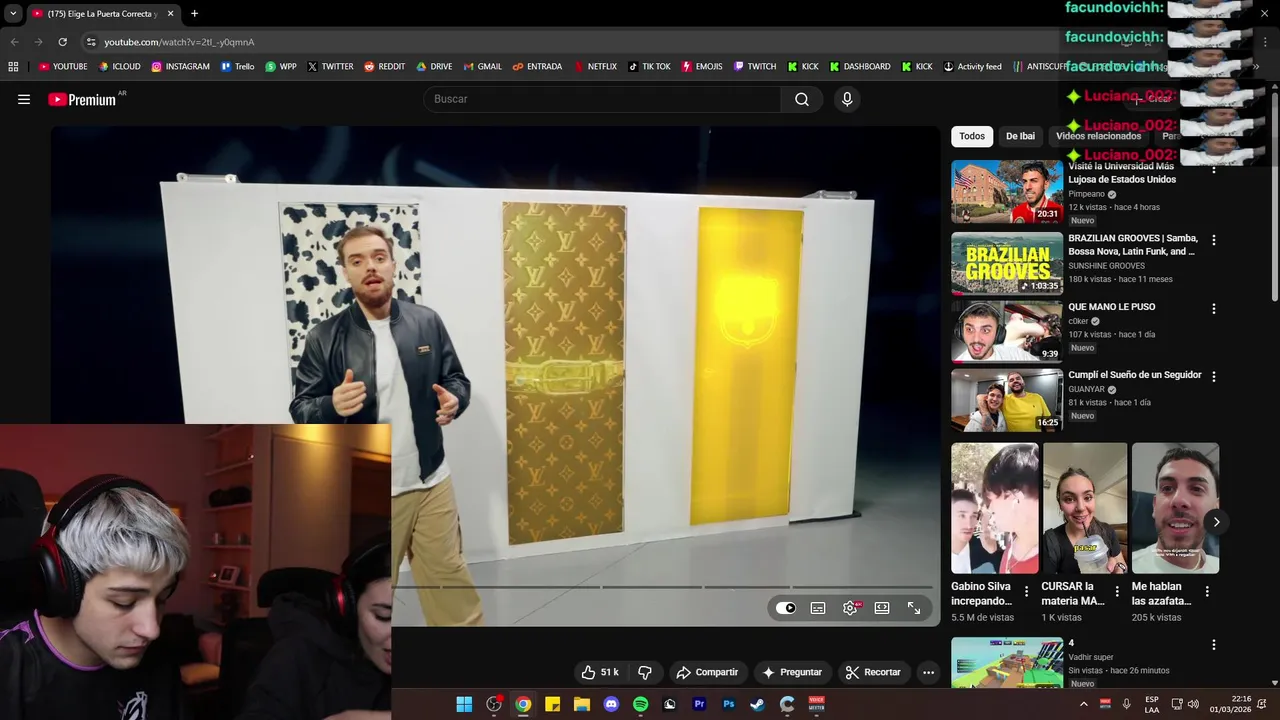Show next Shorts with the right chevron

[x=1216, y=522]
